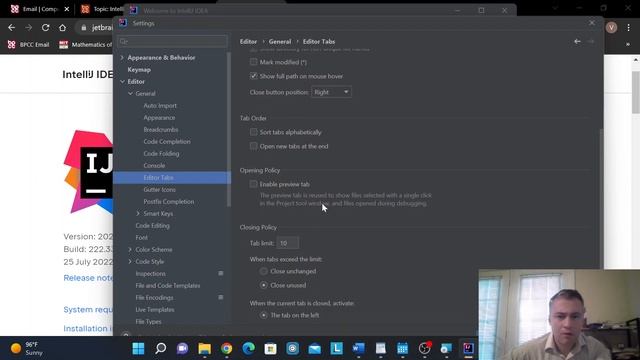The image size is (640, 360).
Task: Switch to Email browser tab
Action: pyautogui.click(x=40, y=9)
